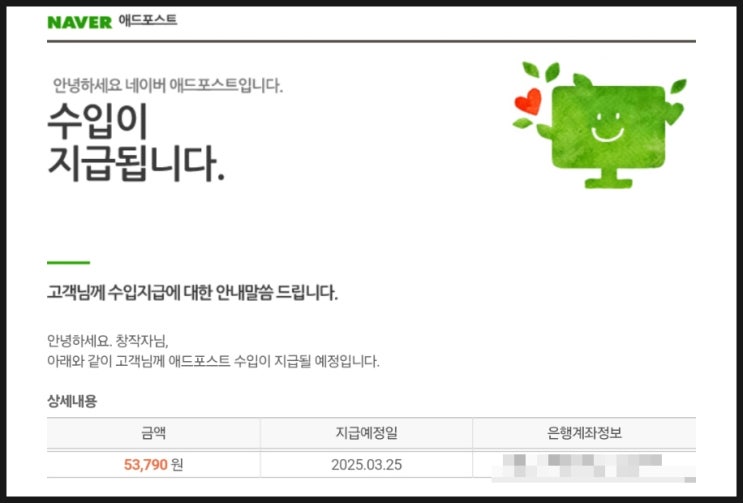
Task: Select the 은행계좌정보 column header
Action: [584, 433]
